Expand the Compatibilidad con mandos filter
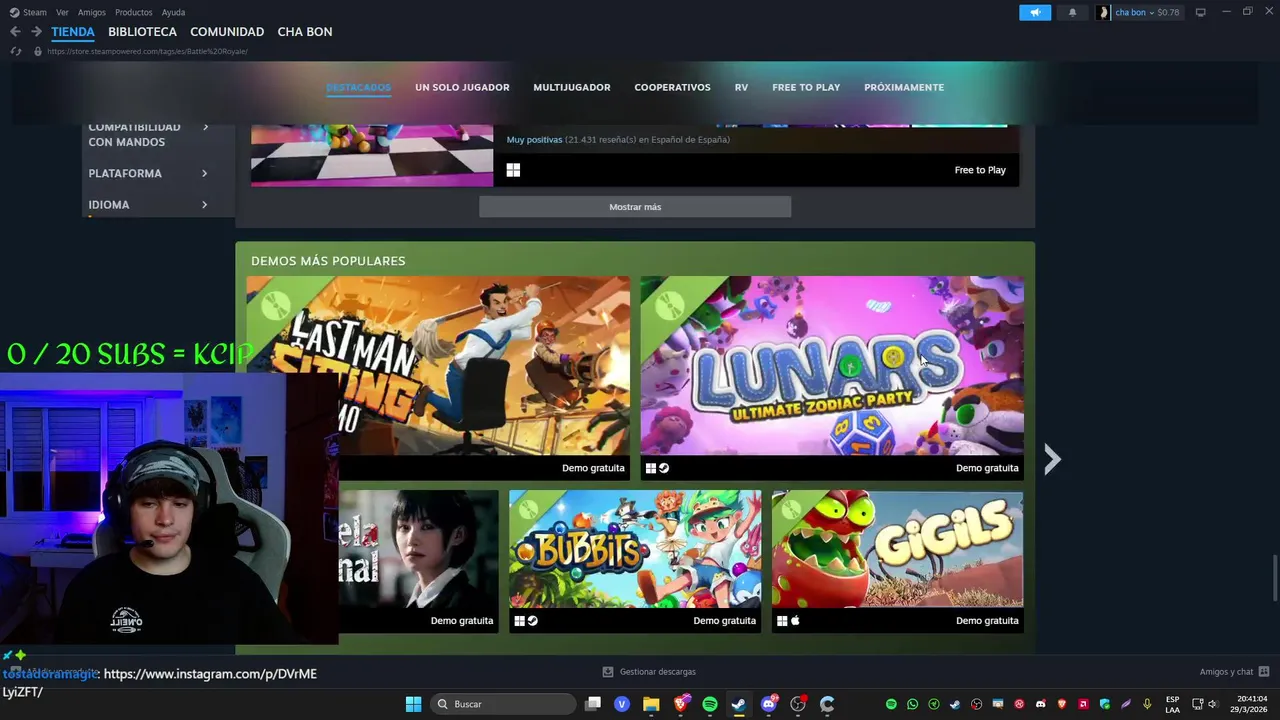The height and width of the screenshot is (720, 1280). point(148,134)
